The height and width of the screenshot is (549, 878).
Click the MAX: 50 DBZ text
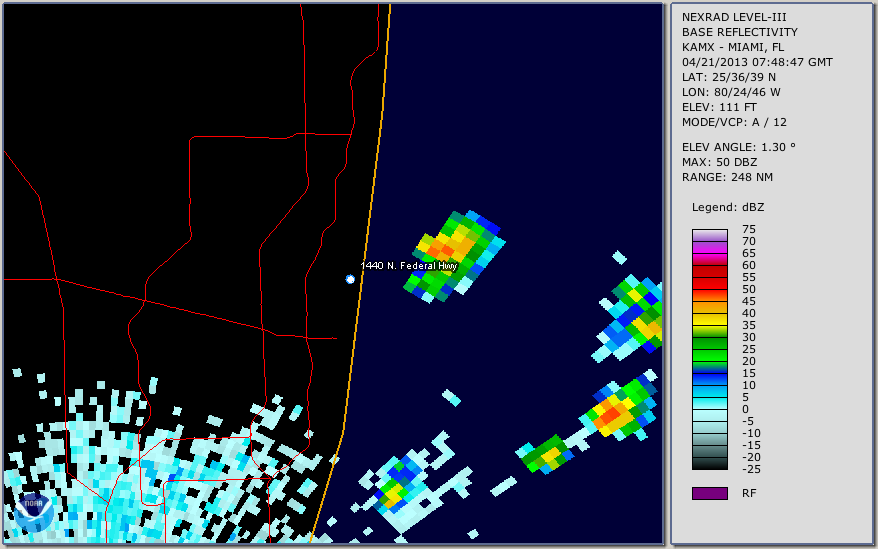(x=720, y=162)
